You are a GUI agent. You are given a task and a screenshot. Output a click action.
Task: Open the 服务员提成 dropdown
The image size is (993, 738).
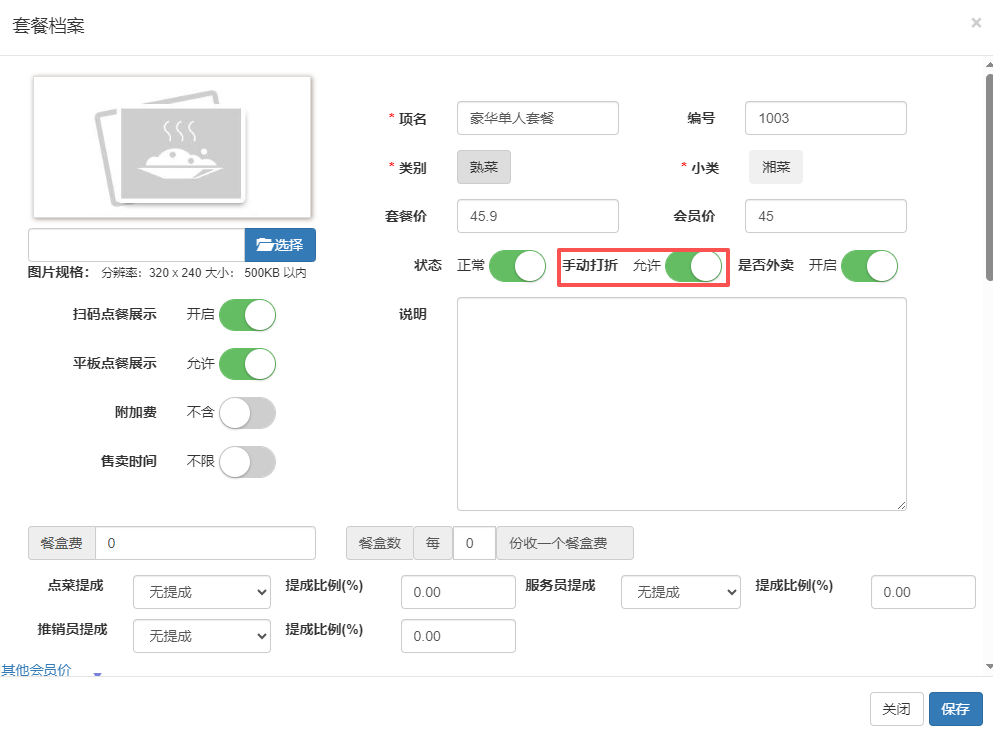point(680,592)
